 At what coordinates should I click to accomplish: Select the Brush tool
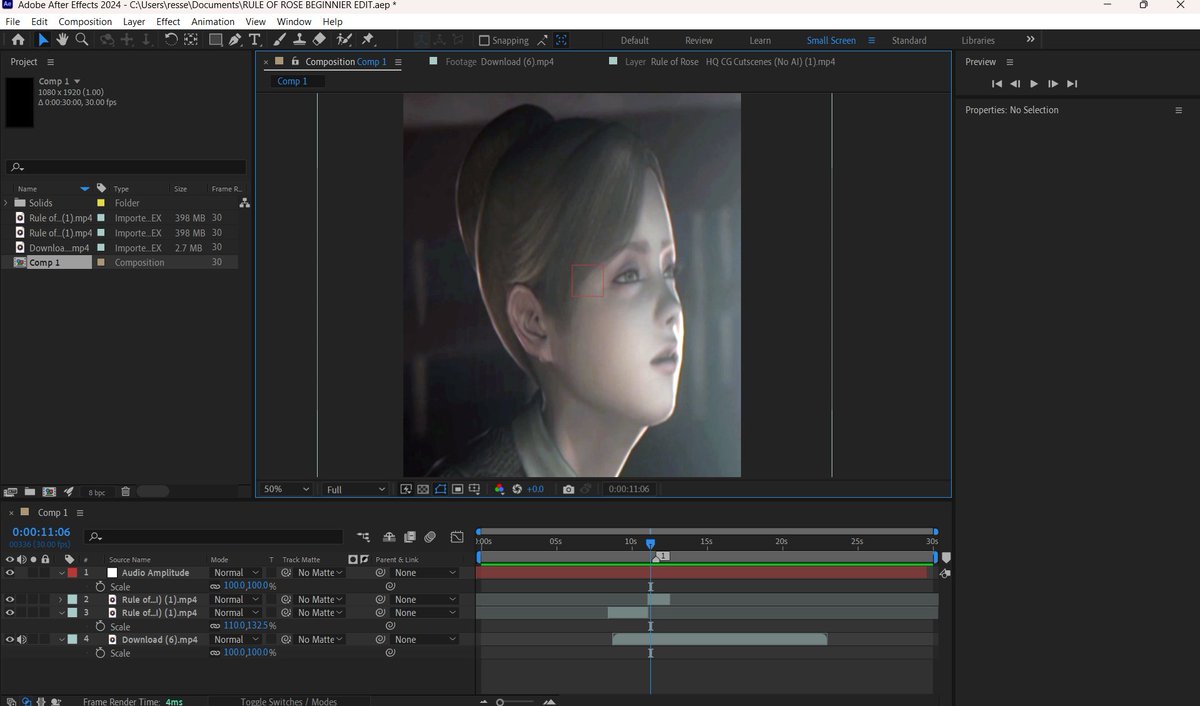[x=280, y=40]
